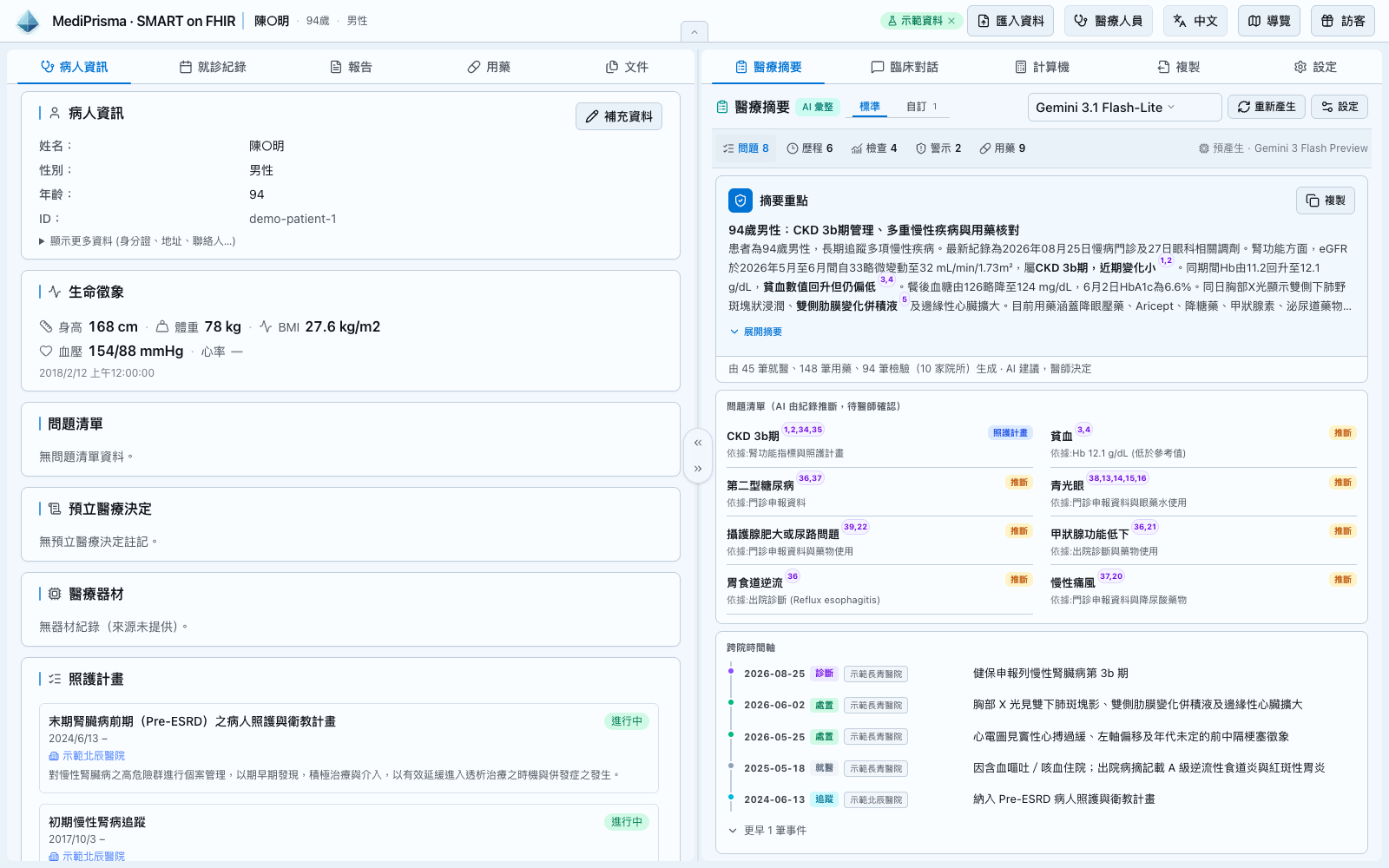The width and height of the screenshot is (1389, 868).
Task: Open 匯入資料 import button
Action: pos(1010,21)
